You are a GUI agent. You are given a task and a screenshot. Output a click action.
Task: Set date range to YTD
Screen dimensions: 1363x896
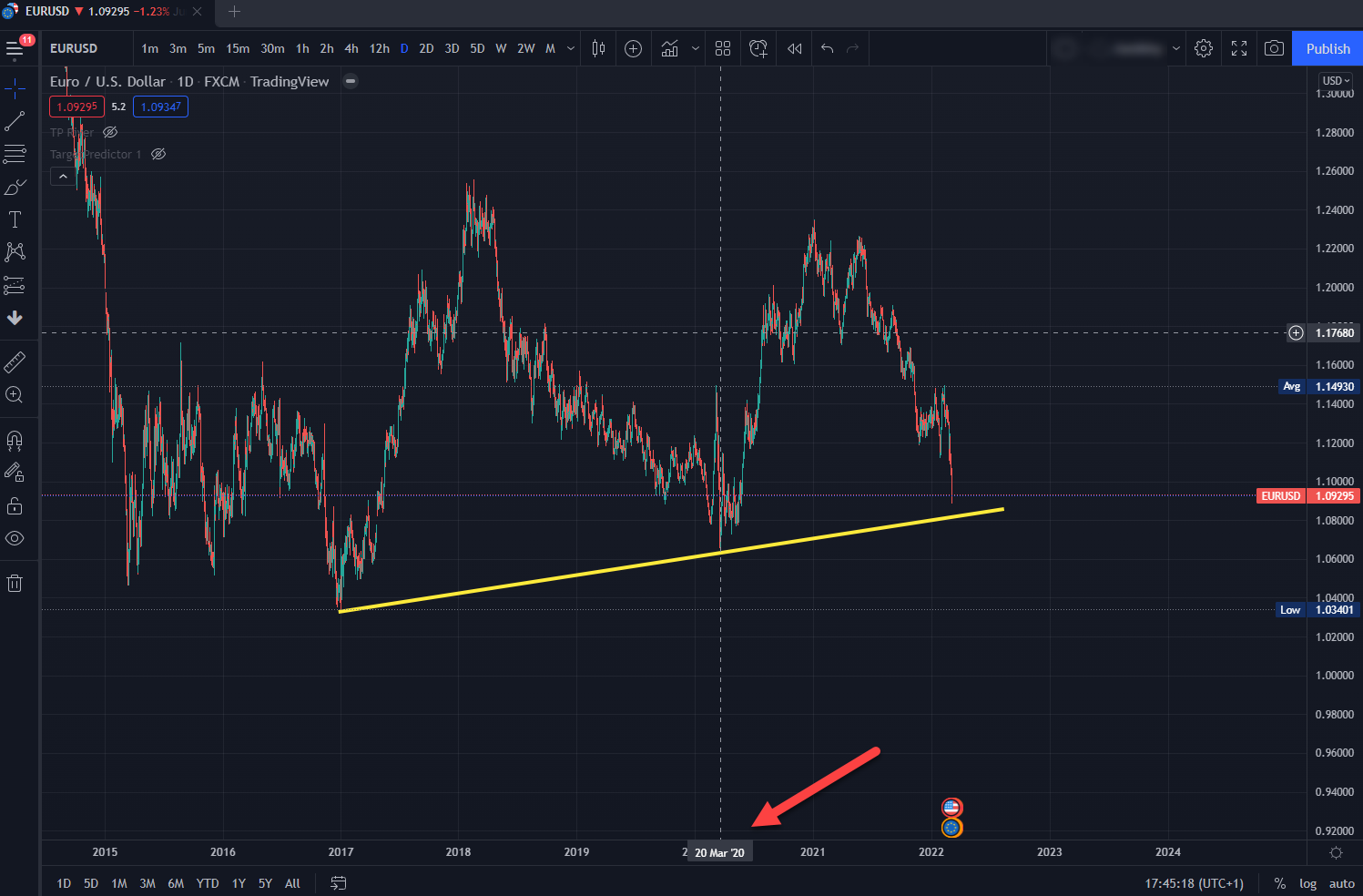pyautogui.click(x=208, y=883)
